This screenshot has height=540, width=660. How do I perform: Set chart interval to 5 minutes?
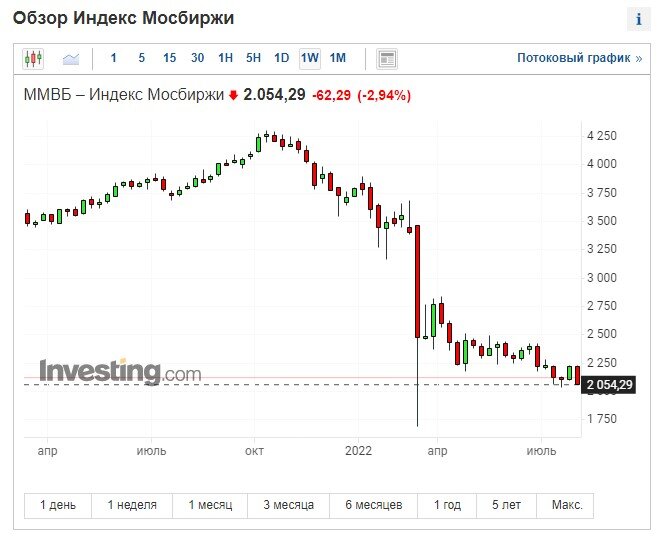click(x=141, y=58)
